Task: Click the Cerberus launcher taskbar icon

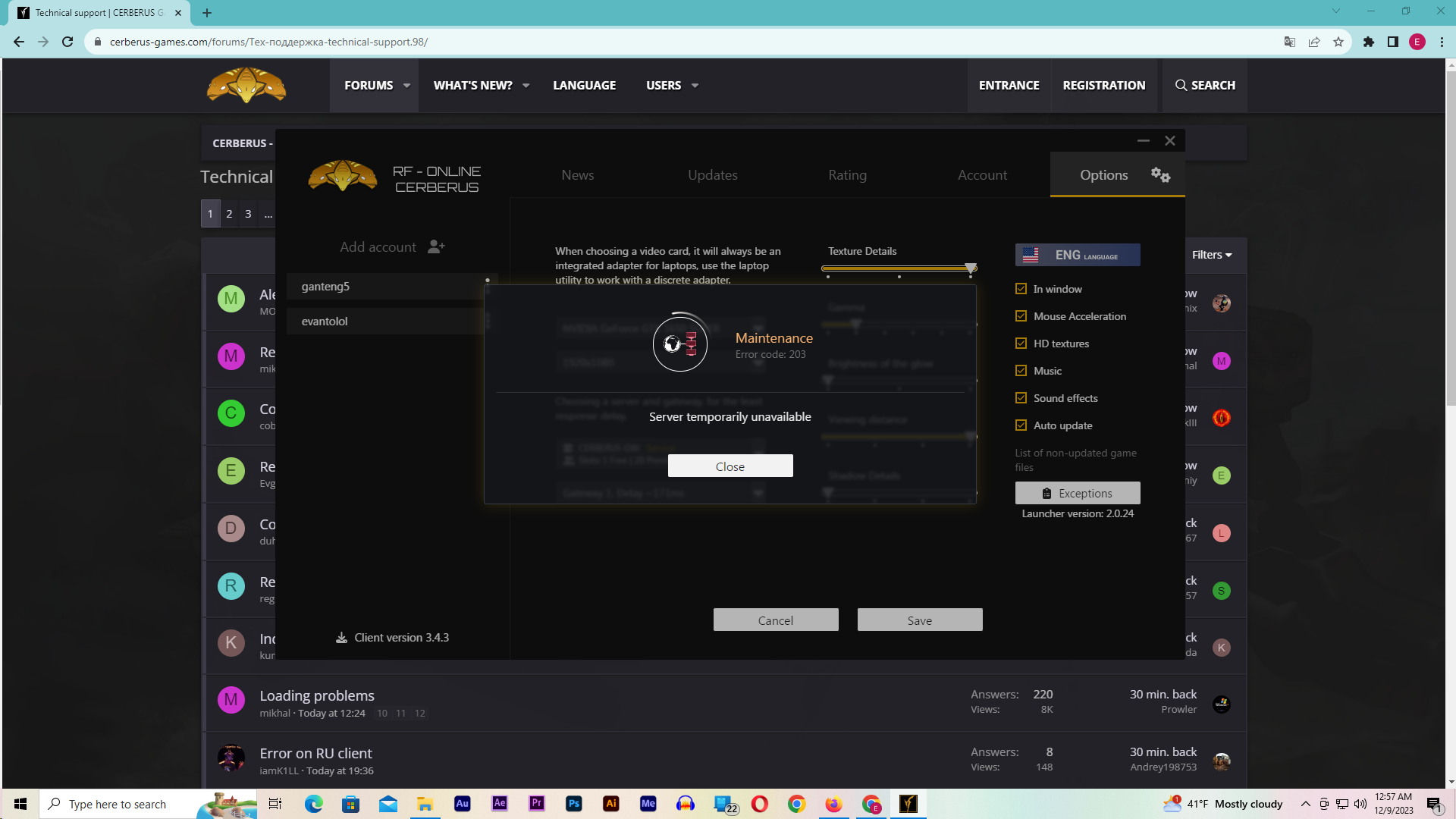Action: 908,804
